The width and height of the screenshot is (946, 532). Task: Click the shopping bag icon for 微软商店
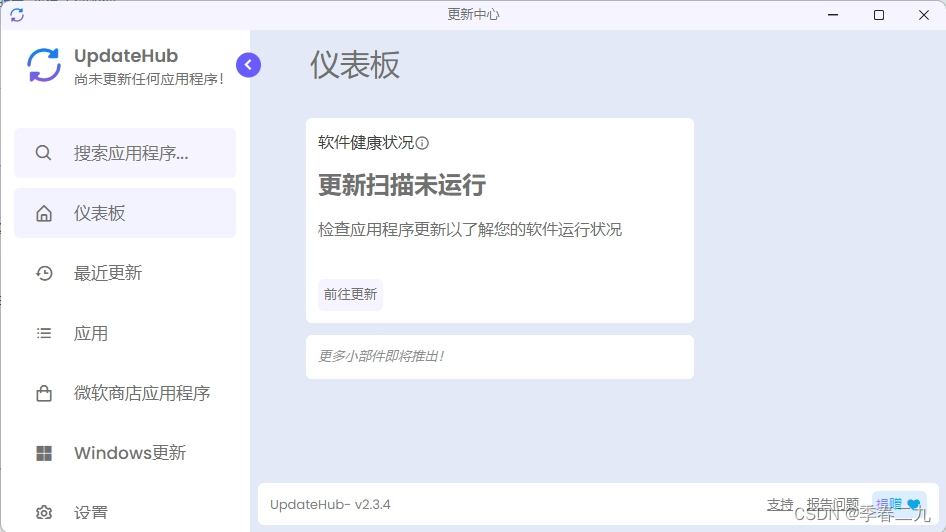(43, 393)
